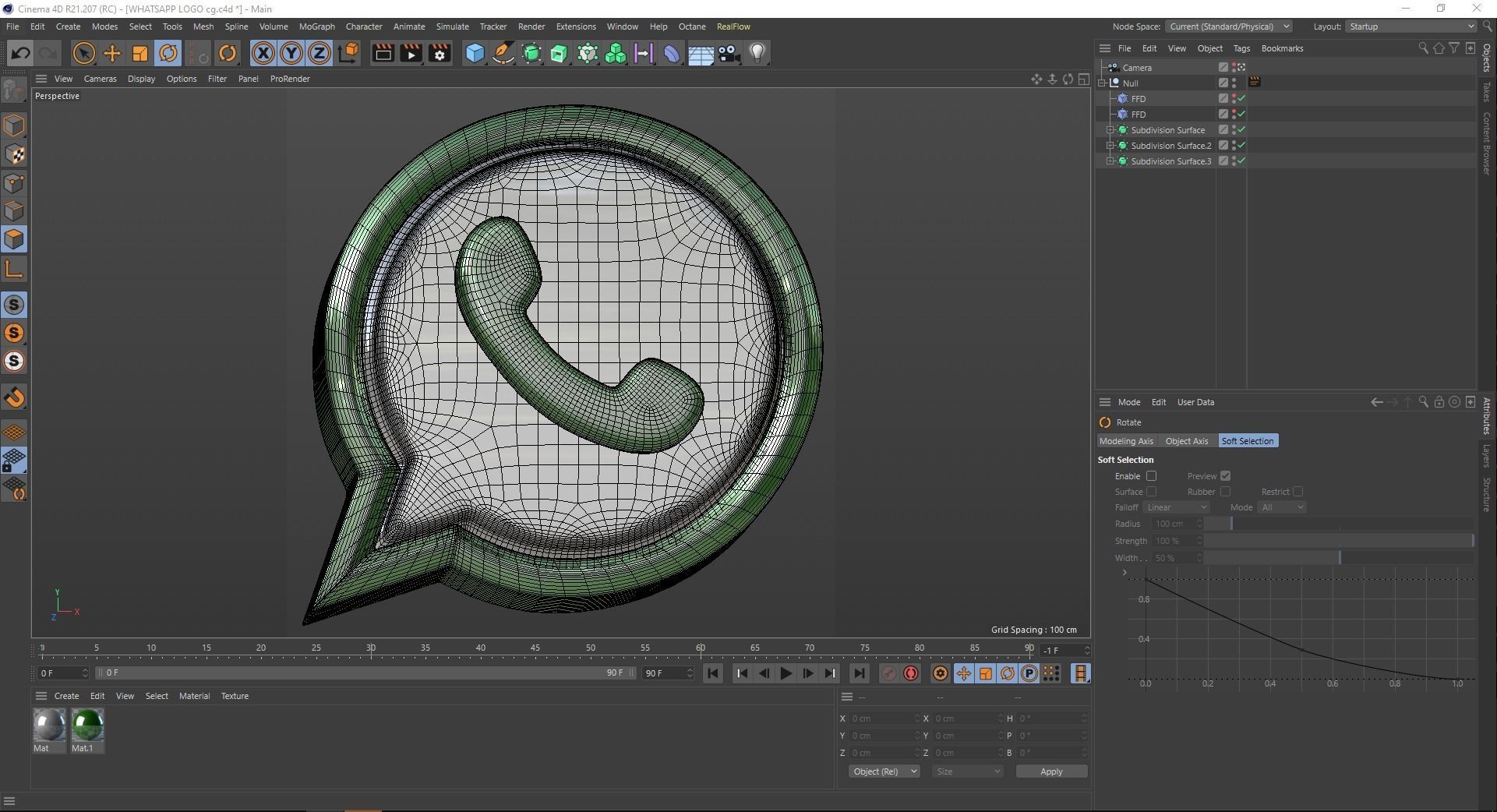
Task: Switch to Polygons mode in left sidebar
Action: [x=14, y=239]
